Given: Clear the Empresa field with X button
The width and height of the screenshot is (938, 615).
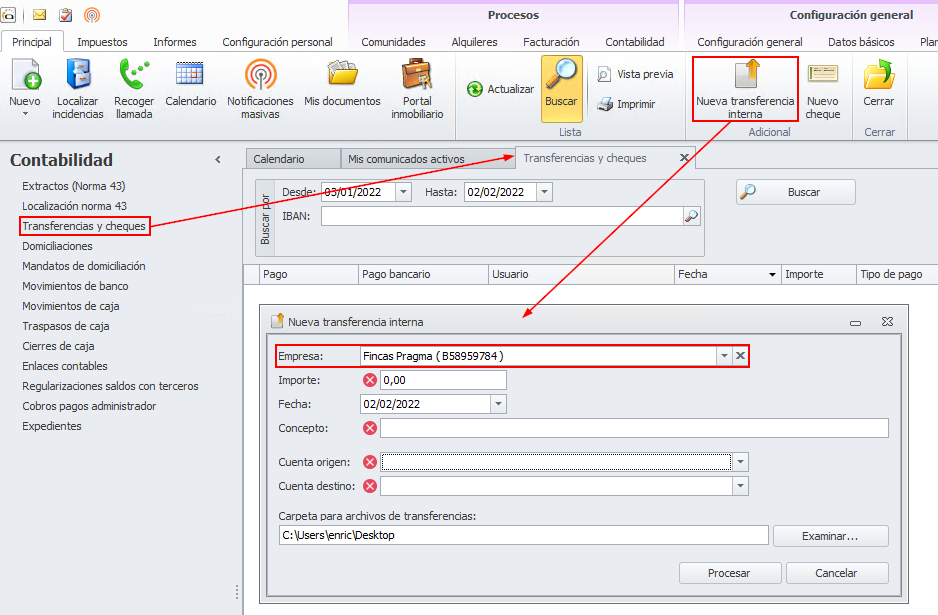Looking at the screenshot, I should pyautogui.click(x=740, y=356).
